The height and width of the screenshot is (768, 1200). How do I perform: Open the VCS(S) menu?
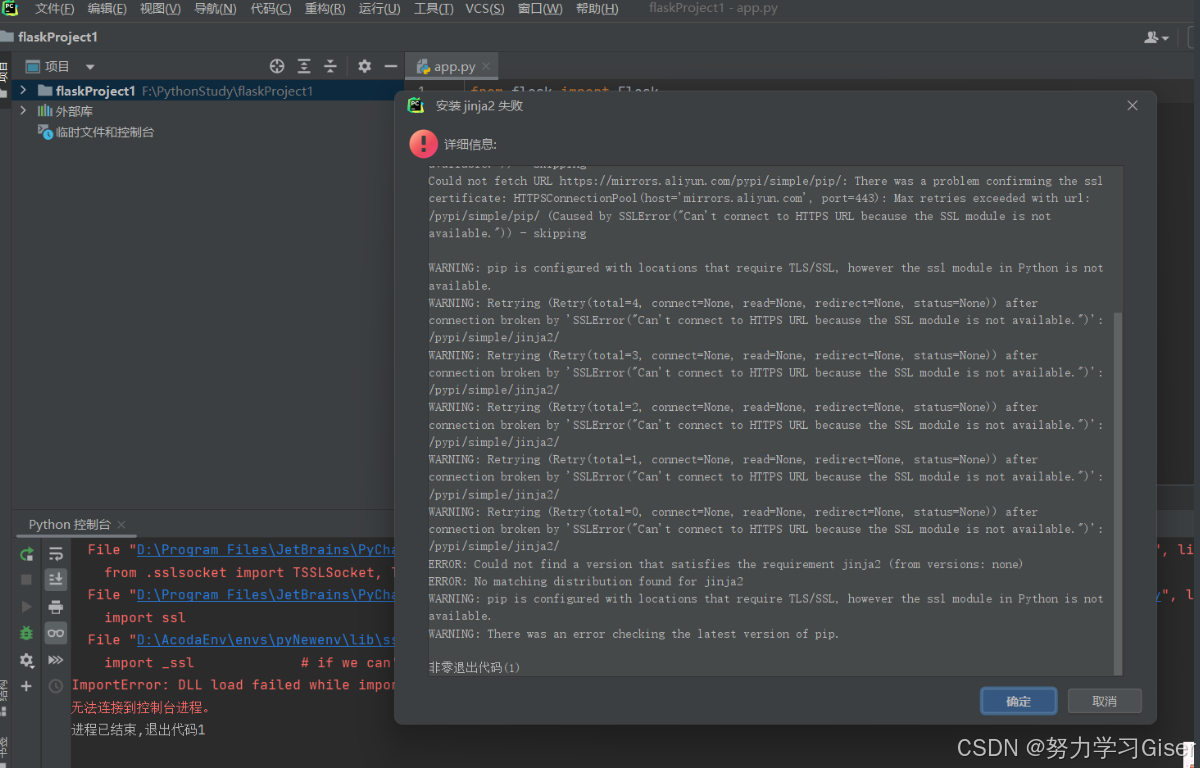click(x=485, y=9)
